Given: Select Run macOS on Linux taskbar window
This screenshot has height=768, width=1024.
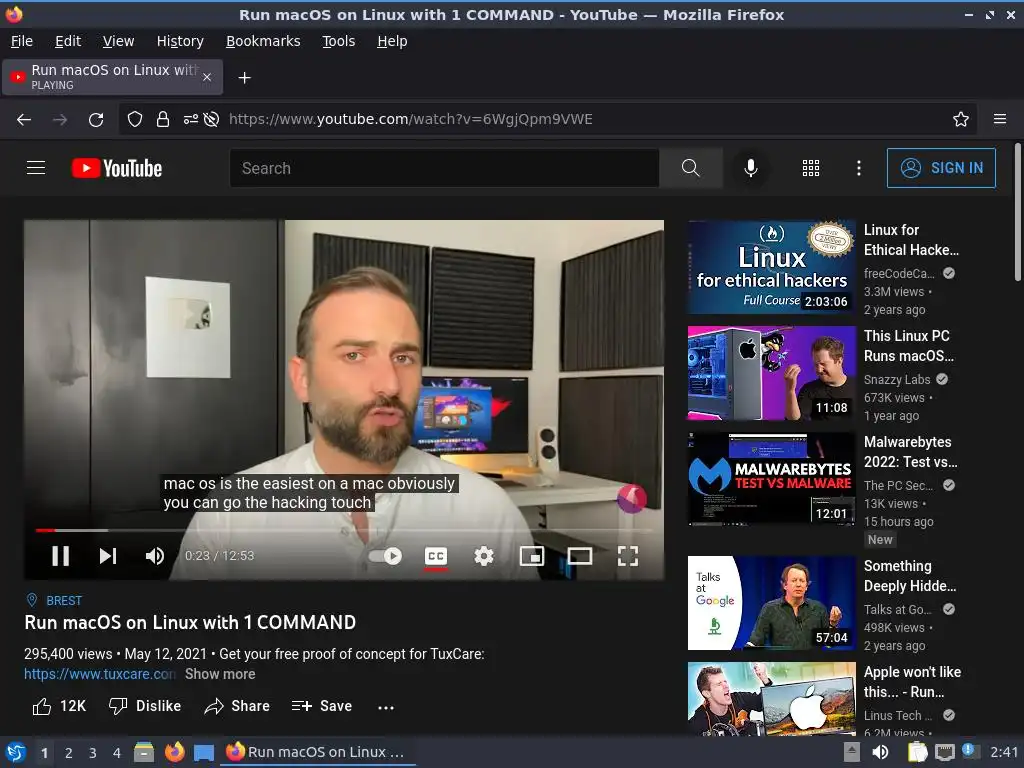Looking at the screenshot, I should click(319, 752).
